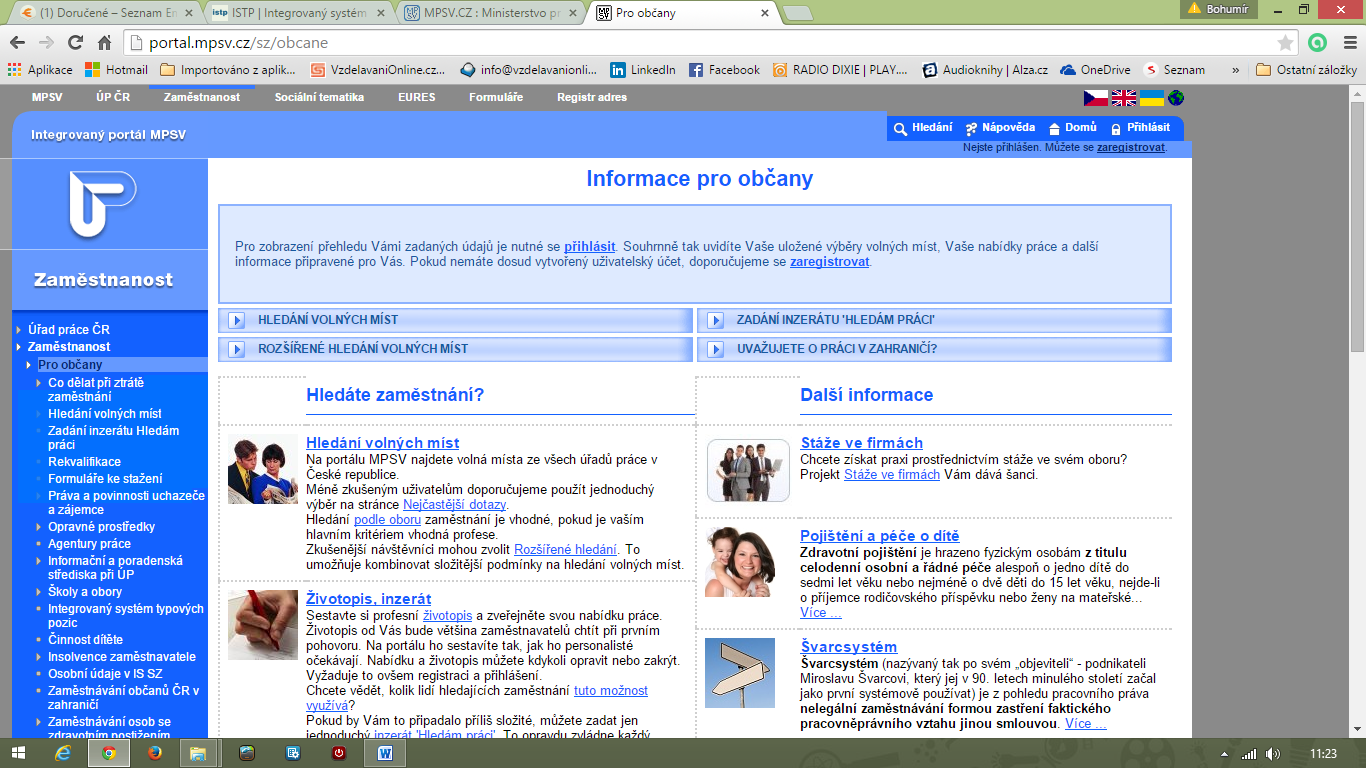
Task: Click Rekvalifikace in the sidebar
Action: [84, 462]
